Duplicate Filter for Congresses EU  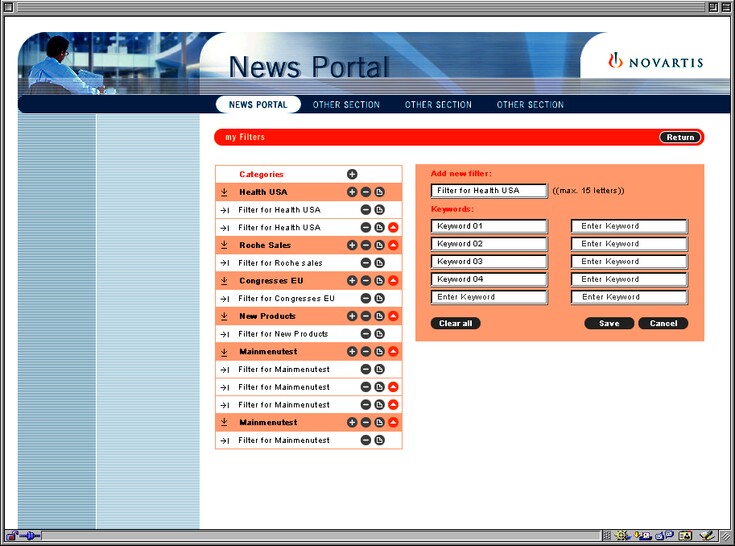pos(379,299)
